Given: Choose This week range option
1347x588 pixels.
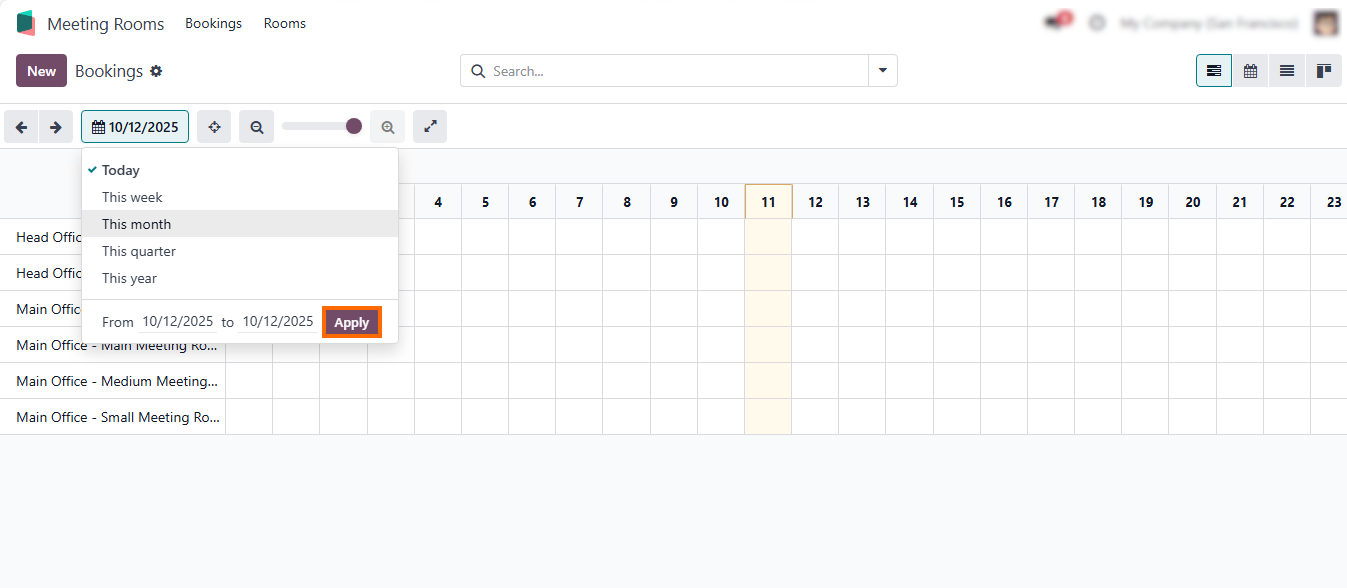Looking at the screenshot, I should pos(132,197).
